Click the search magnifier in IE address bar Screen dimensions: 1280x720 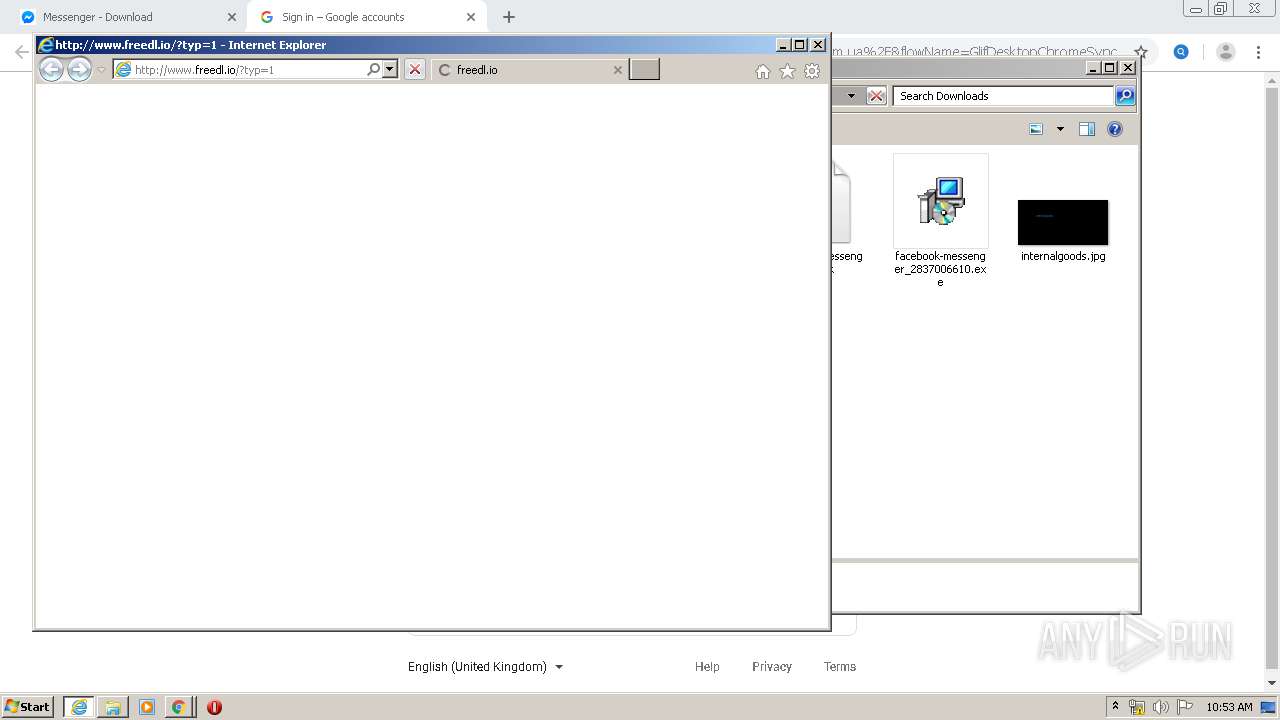tap(374, 70)
